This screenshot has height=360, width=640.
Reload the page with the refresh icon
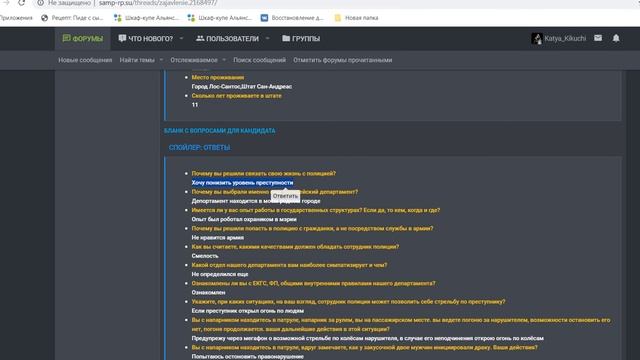[x=21, y=3]
